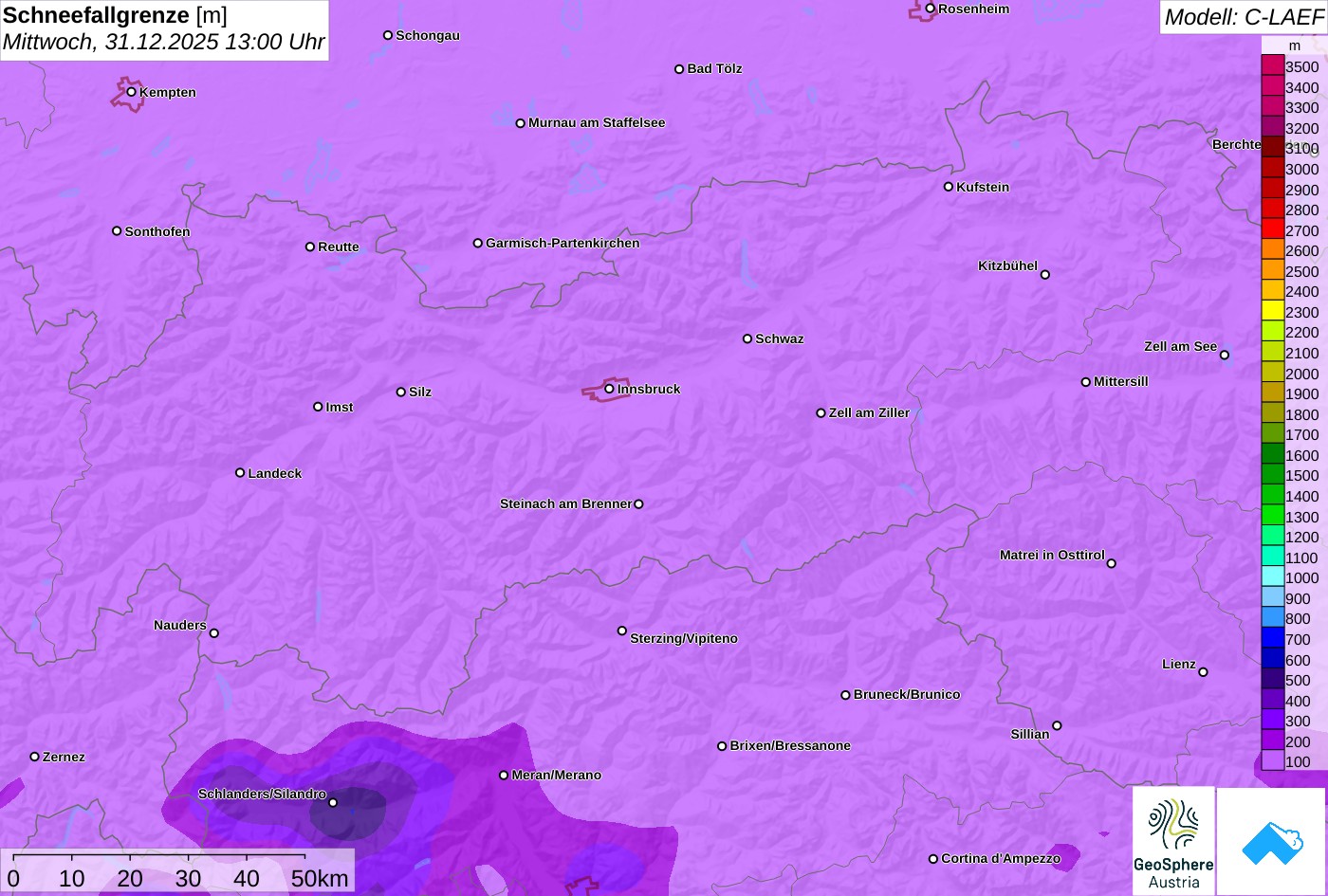Click the Reutte town label
Screen dimensions: 1328x896
pos(339,247)
